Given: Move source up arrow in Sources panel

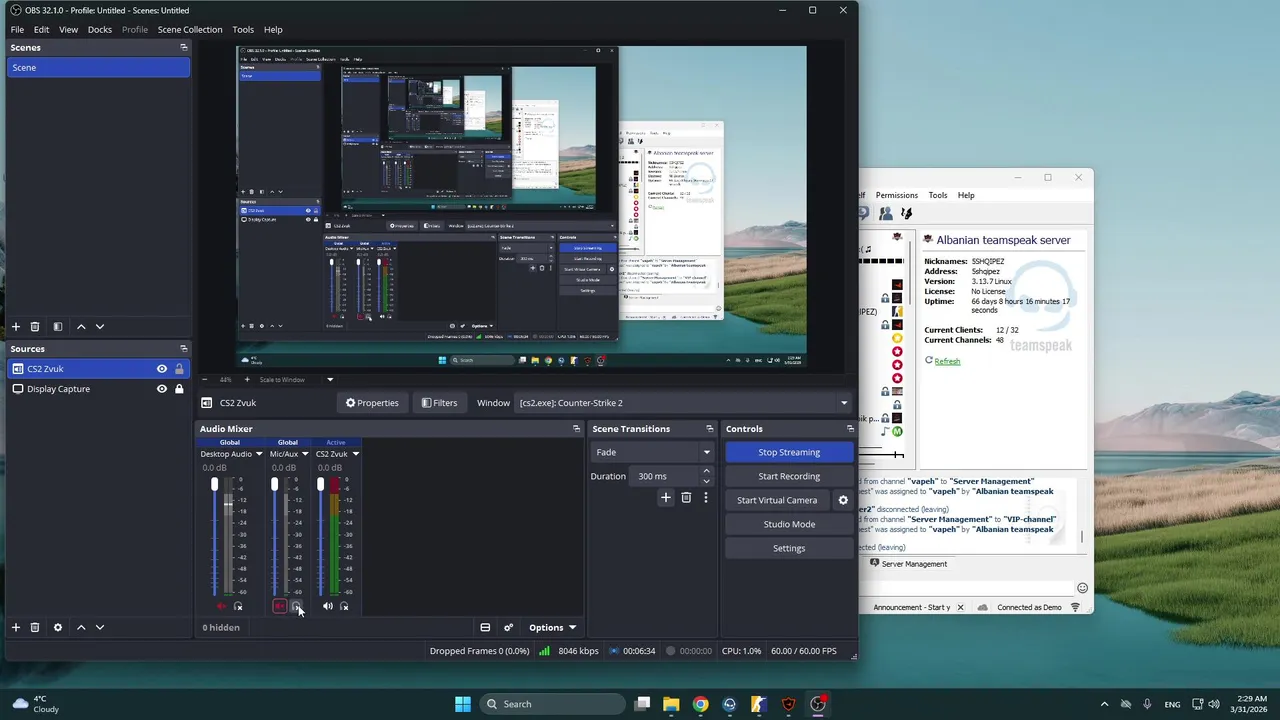Looking at the screenshot, I should (81, 627).
